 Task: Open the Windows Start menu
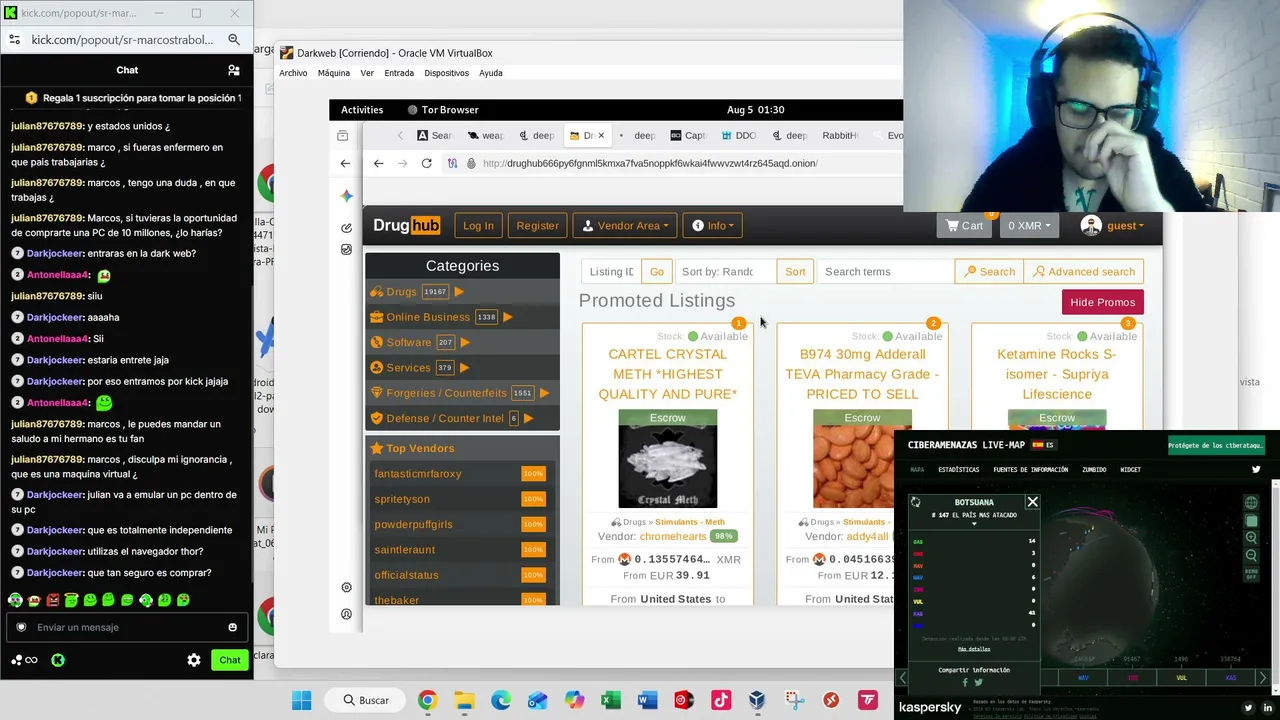(x=301, y=700)
